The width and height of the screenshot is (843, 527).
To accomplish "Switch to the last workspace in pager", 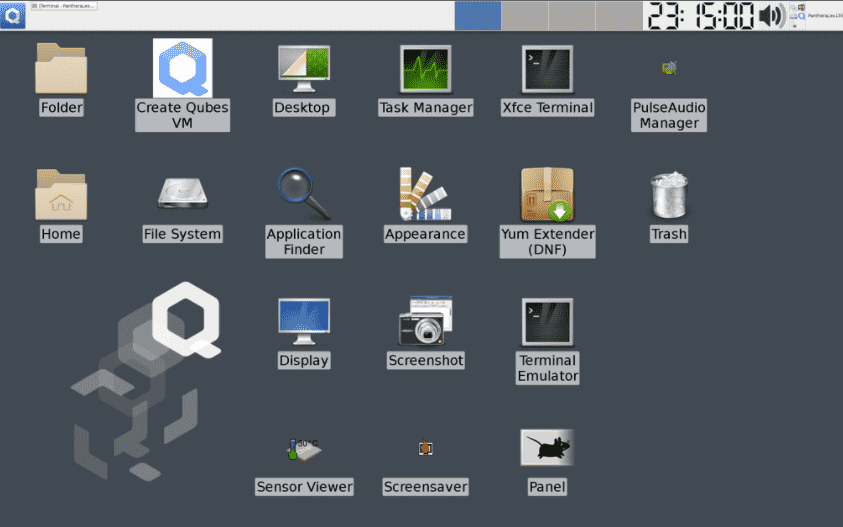I will click(619, 16).
